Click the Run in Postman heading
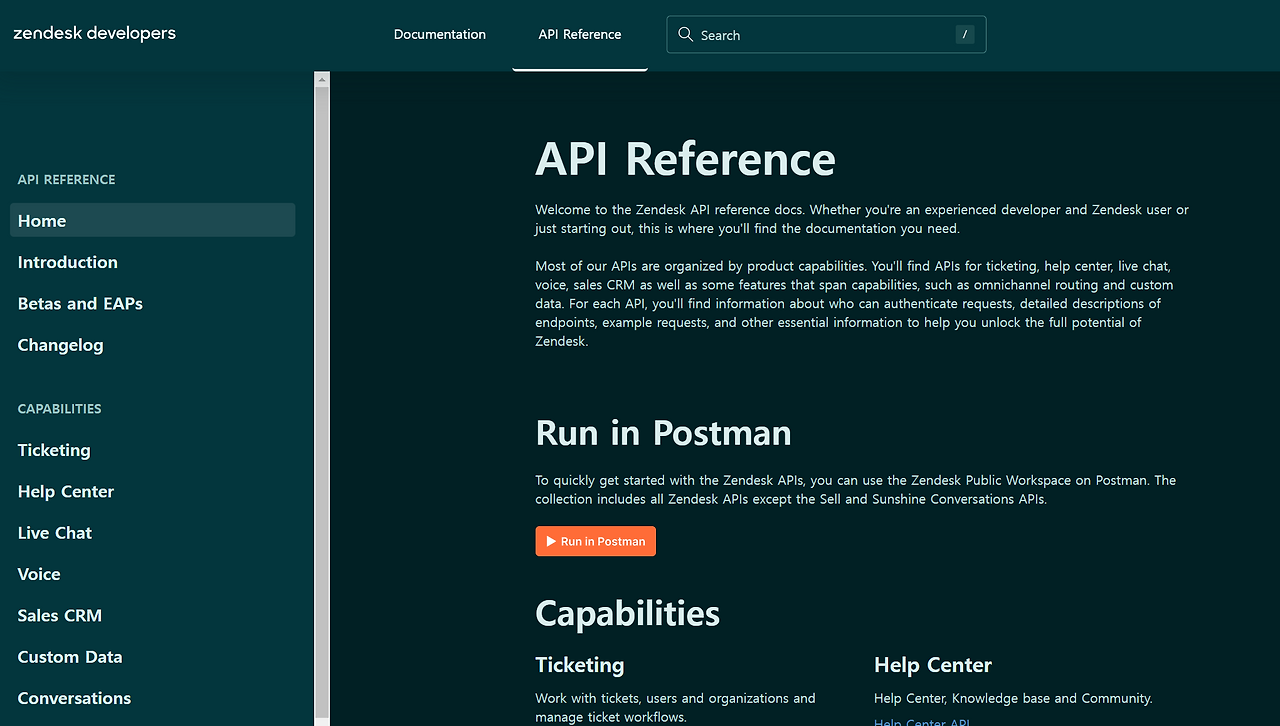The width and height of the screenshot is (1280, 726). coord(664,433)
